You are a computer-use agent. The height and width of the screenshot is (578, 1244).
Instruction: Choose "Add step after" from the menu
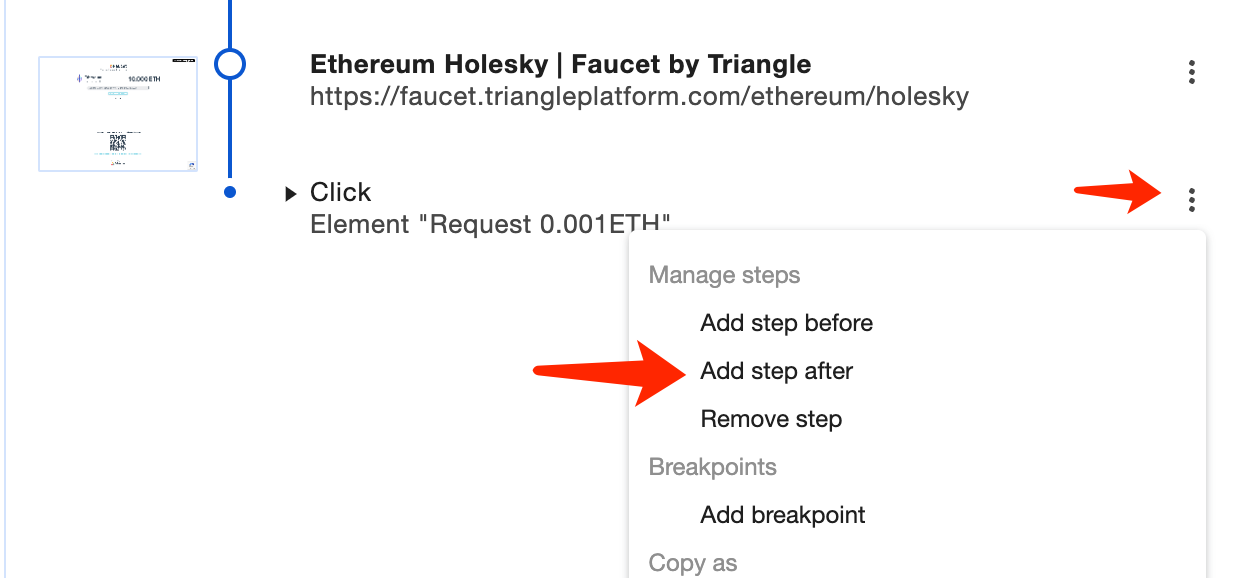[x=776, y=371]
